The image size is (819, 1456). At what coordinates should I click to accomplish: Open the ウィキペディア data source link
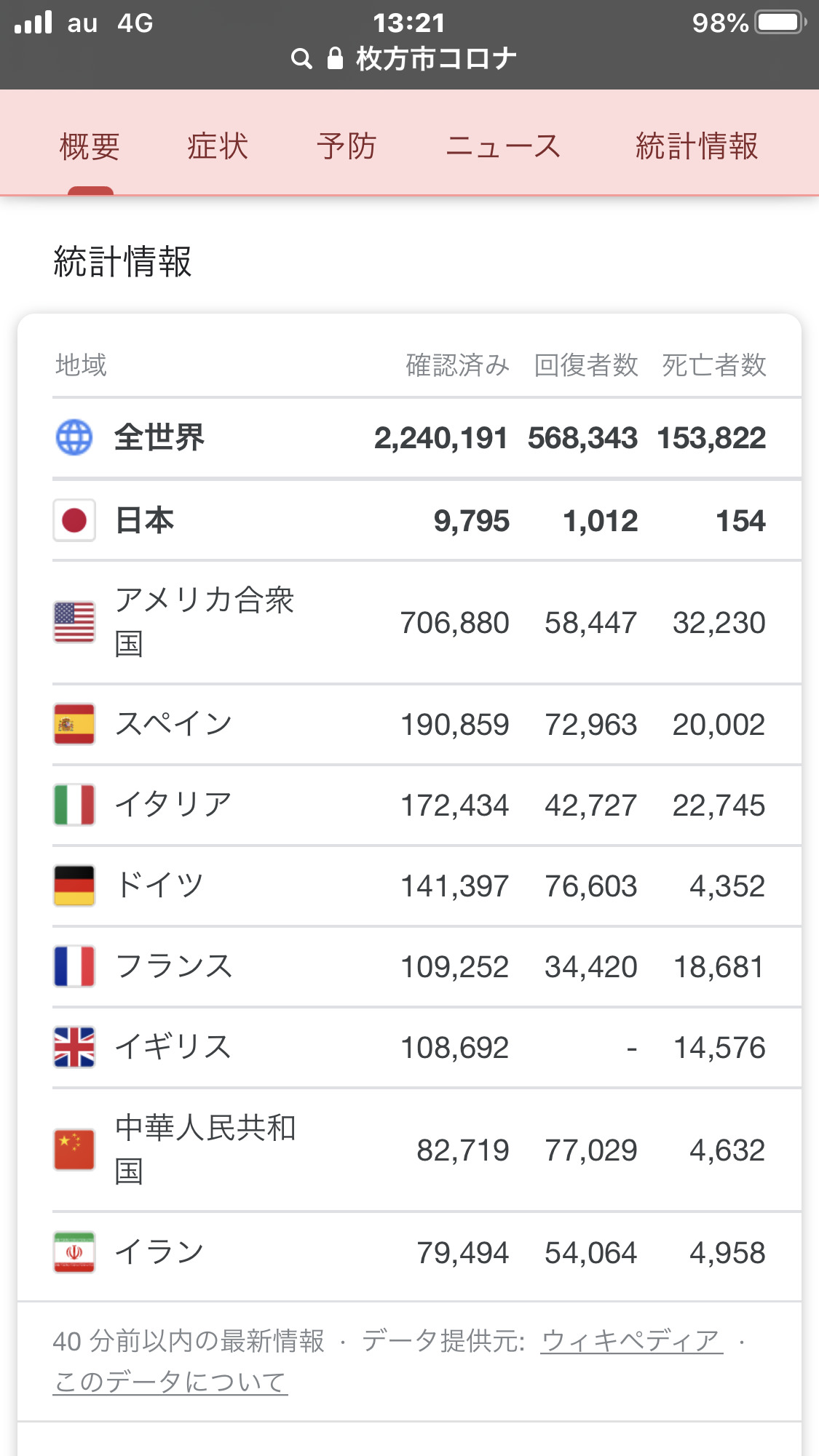[631, 1340]
